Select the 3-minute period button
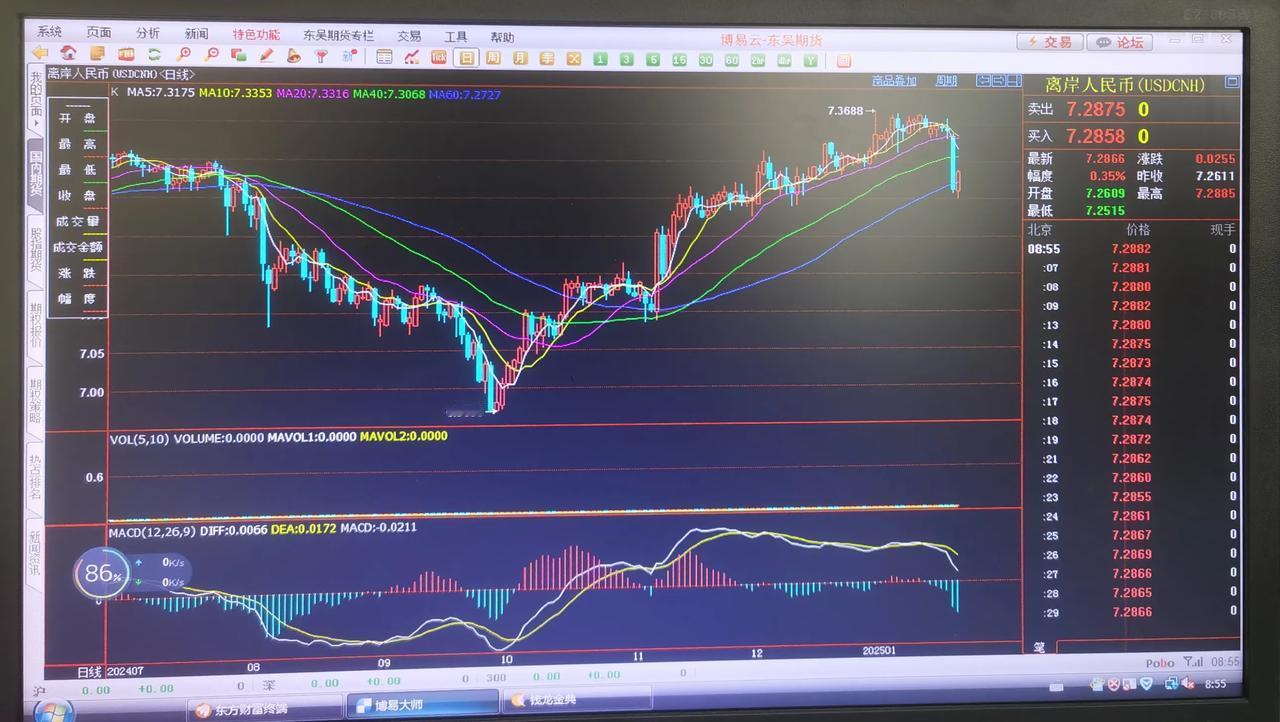The height and width of the screenshot is (722, 1280). pos(626,60)
